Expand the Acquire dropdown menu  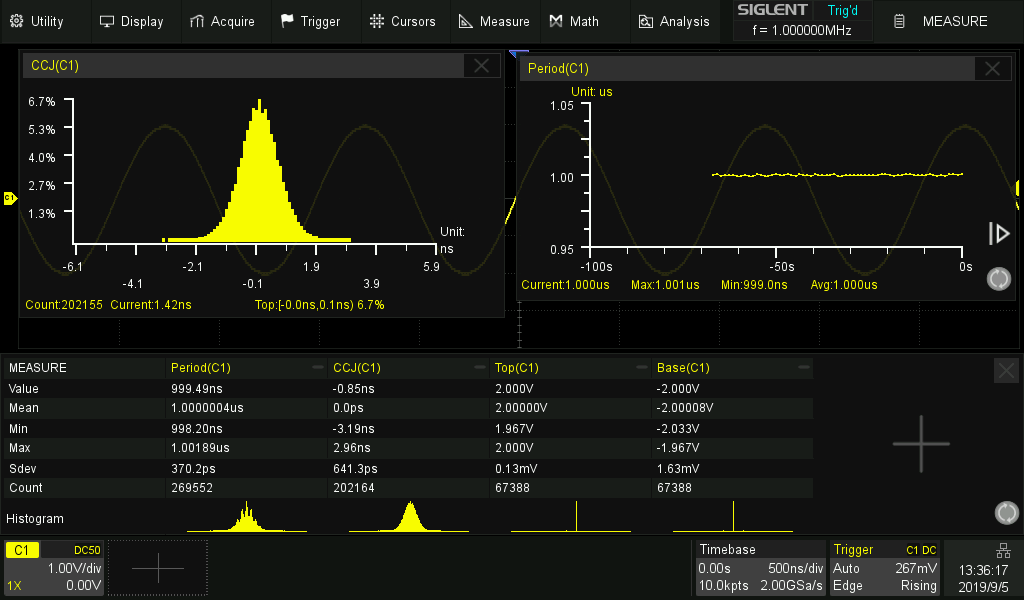222,21
